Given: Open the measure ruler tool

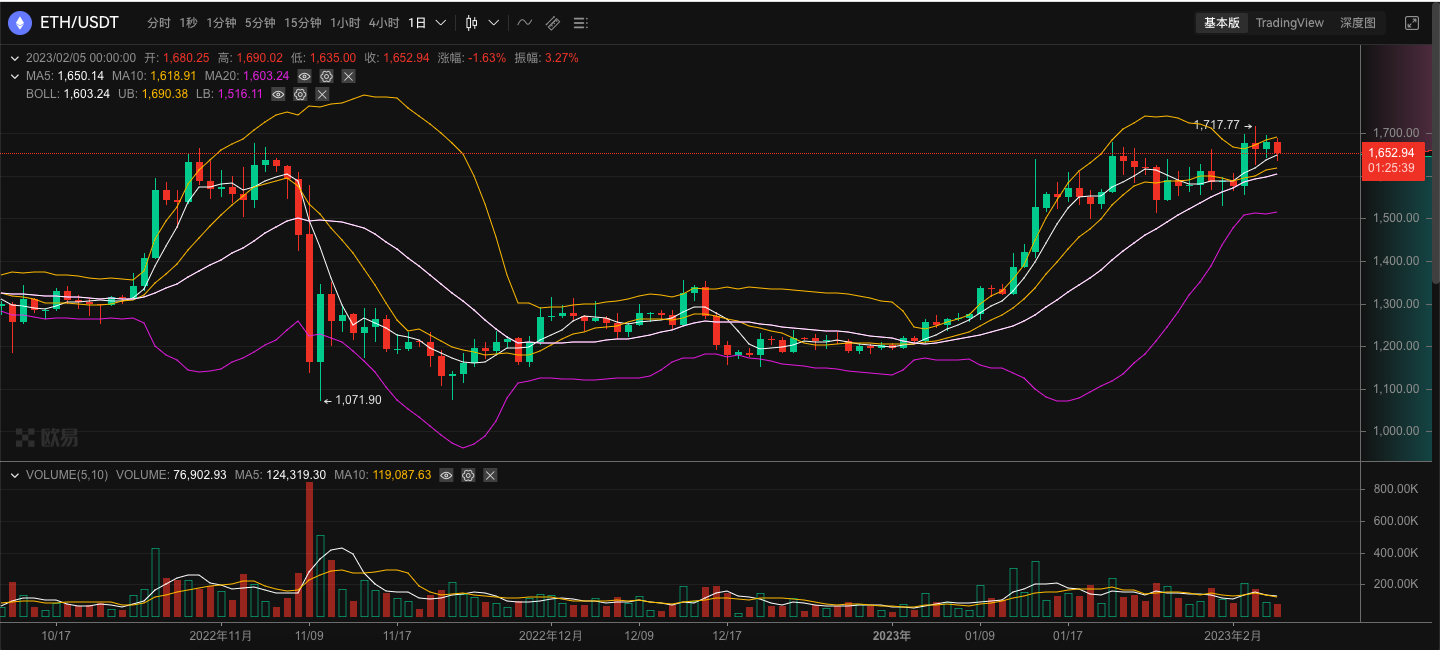Looking at the screenshot, I should (x=552, y=22).
